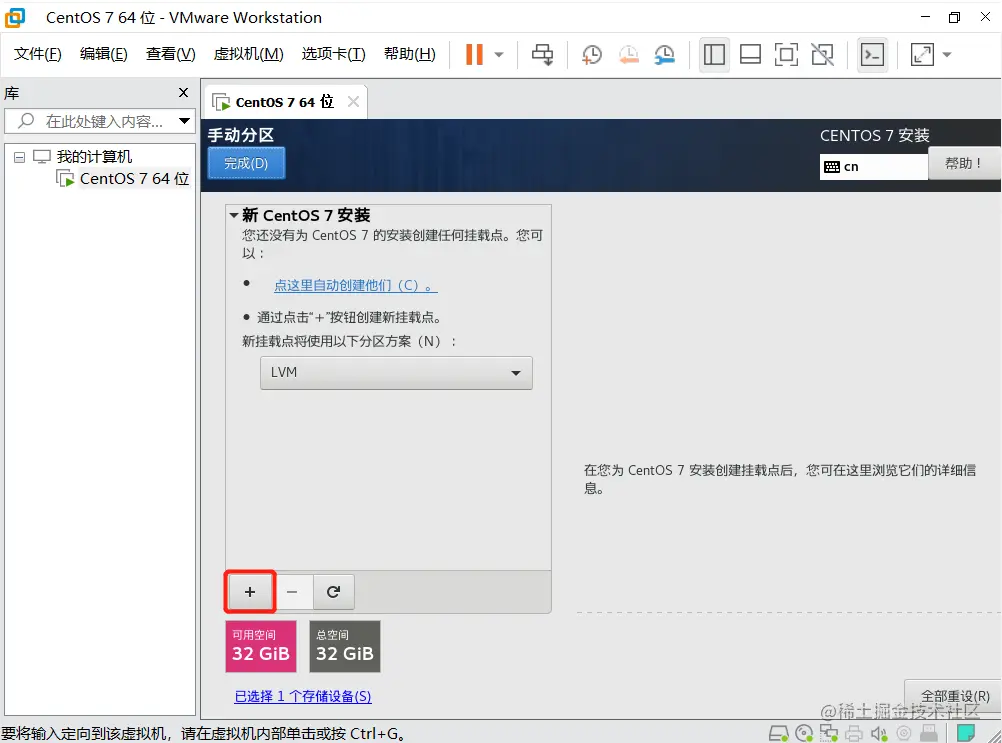The width and height of the screenshot is (1002, 743).
Task: Click the take snapshot icon
Action: 592,54
